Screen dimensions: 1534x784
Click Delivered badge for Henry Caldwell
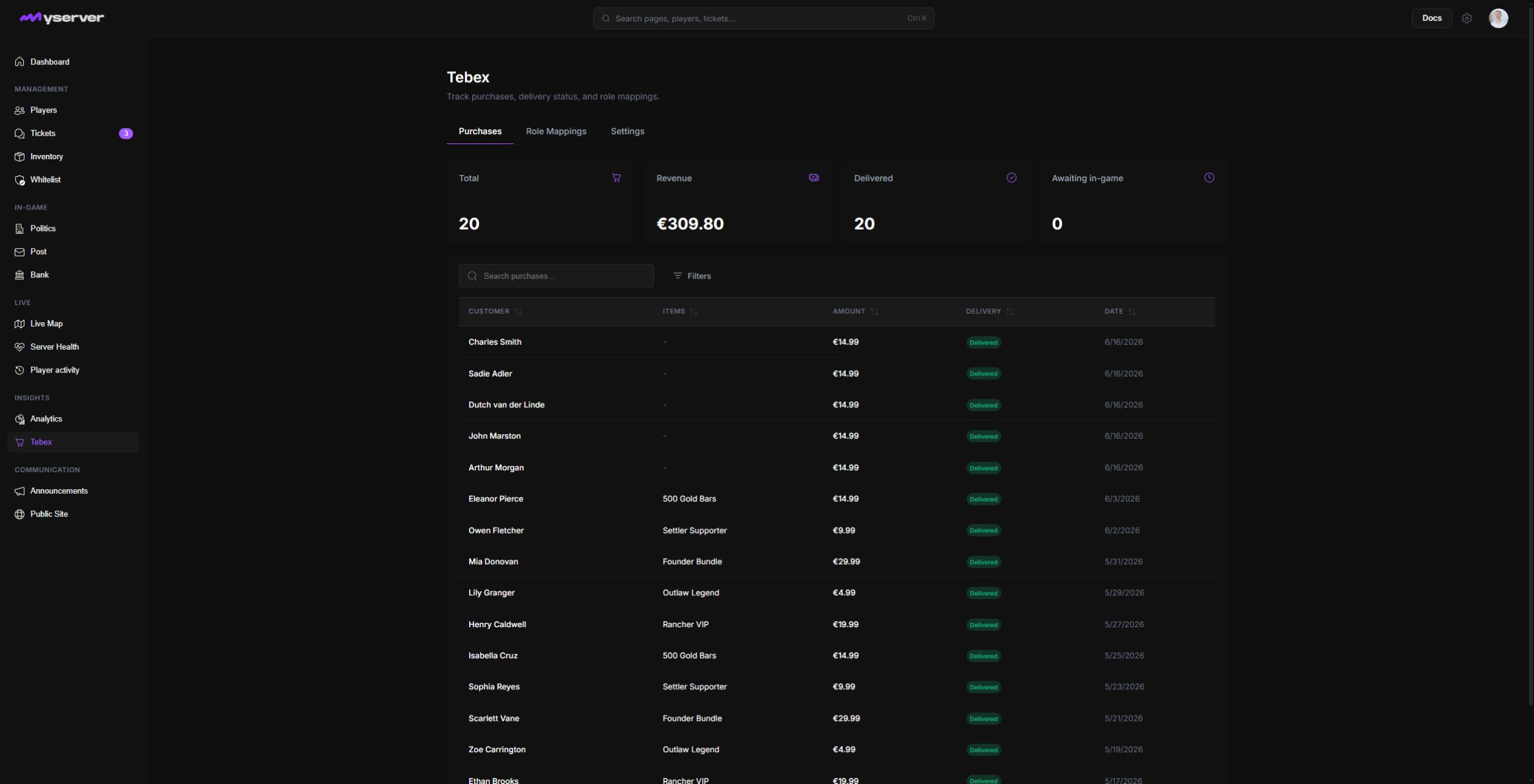pyautogui.click(x=983, y=625)
